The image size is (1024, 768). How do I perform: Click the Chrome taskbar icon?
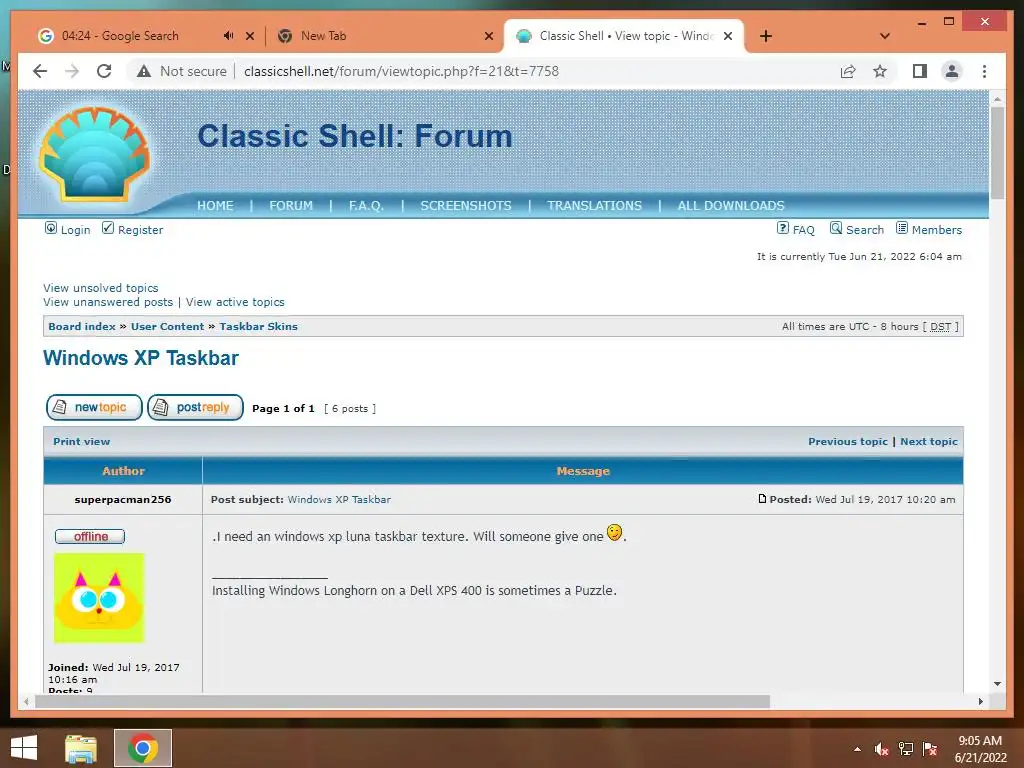143,748
